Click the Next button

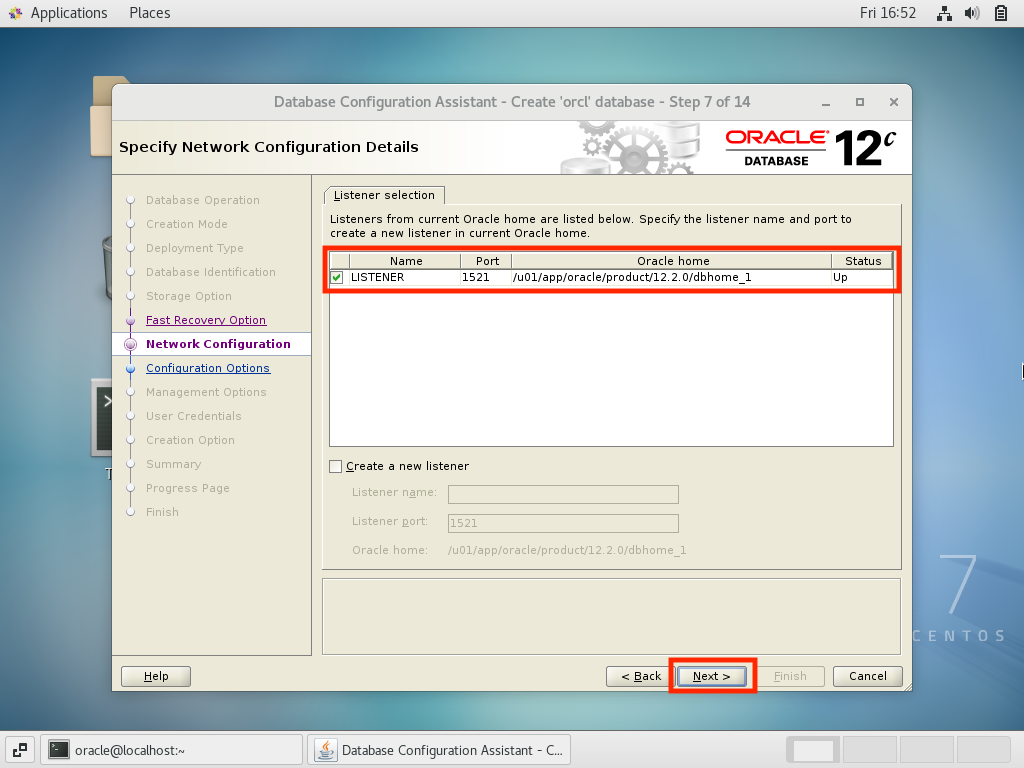(x=711, y=677)
